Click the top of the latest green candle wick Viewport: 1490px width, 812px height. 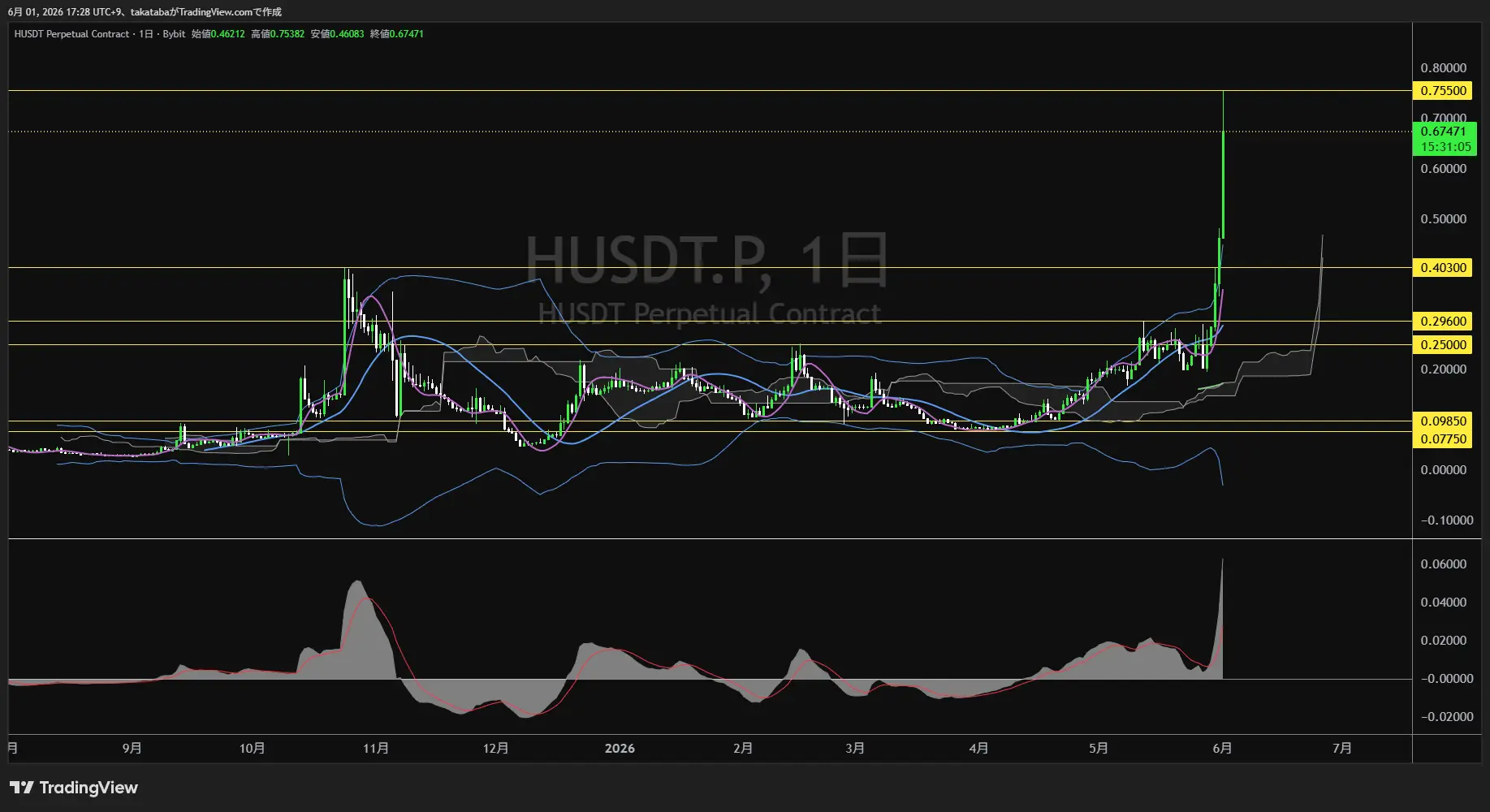click(1223, 93)
